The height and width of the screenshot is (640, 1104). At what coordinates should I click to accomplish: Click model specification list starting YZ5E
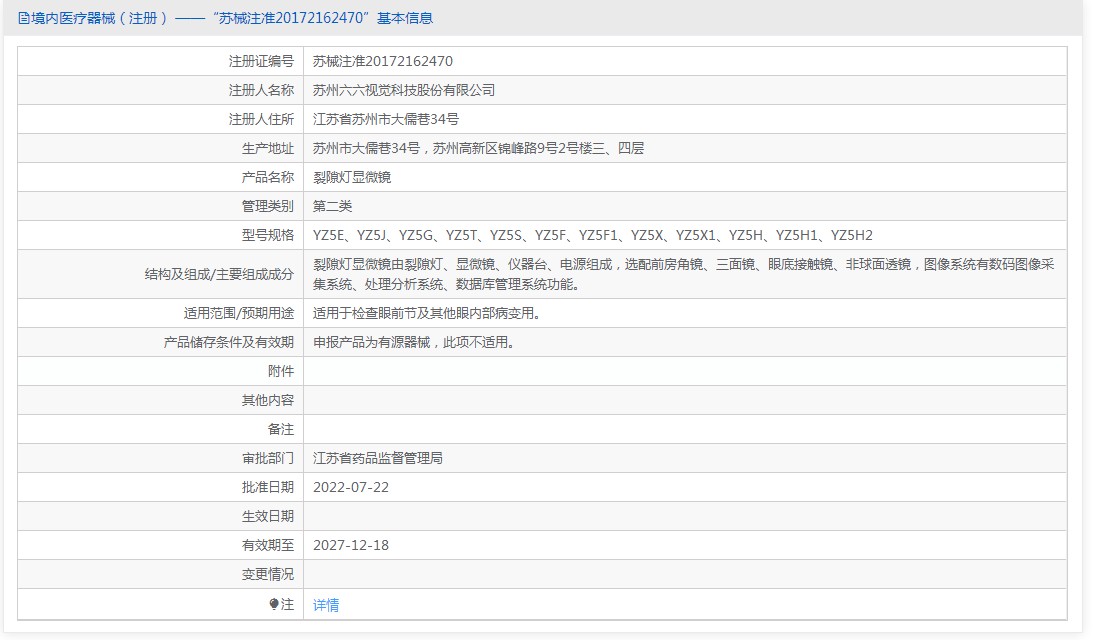point(593,235)
